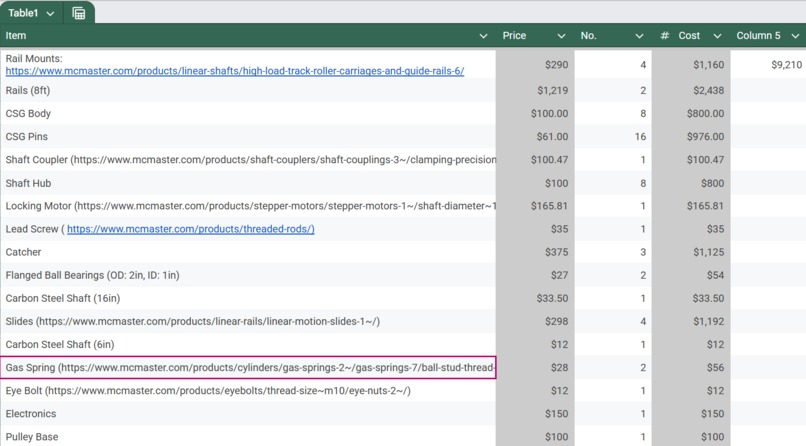Image resolution: width=806 pixels, height=446 pixels.
Task: Open the McMaster linear-shafts rail mounts link
Action: click(235, 71)
